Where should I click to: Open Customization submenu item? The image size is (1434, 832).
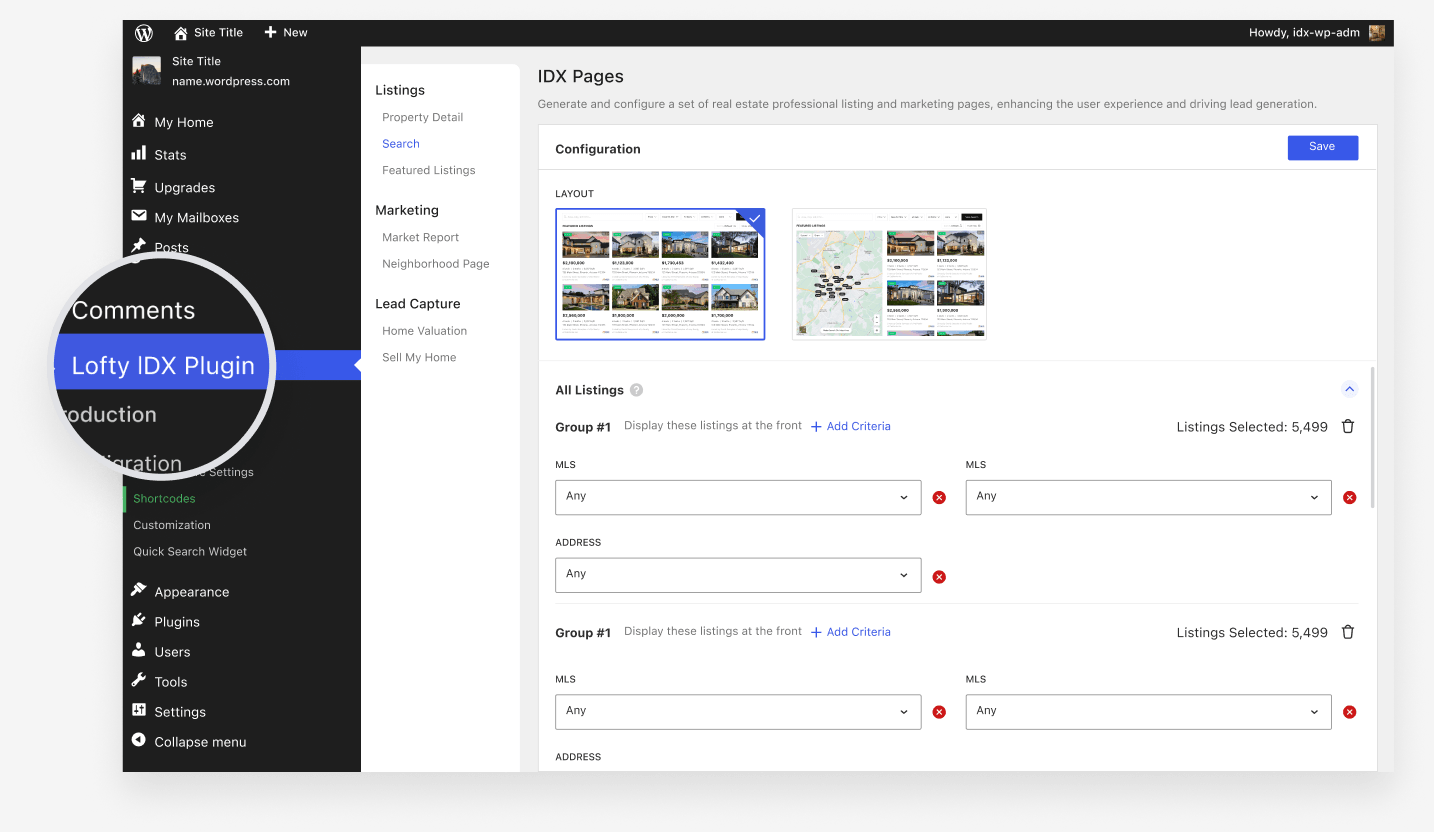172,525
